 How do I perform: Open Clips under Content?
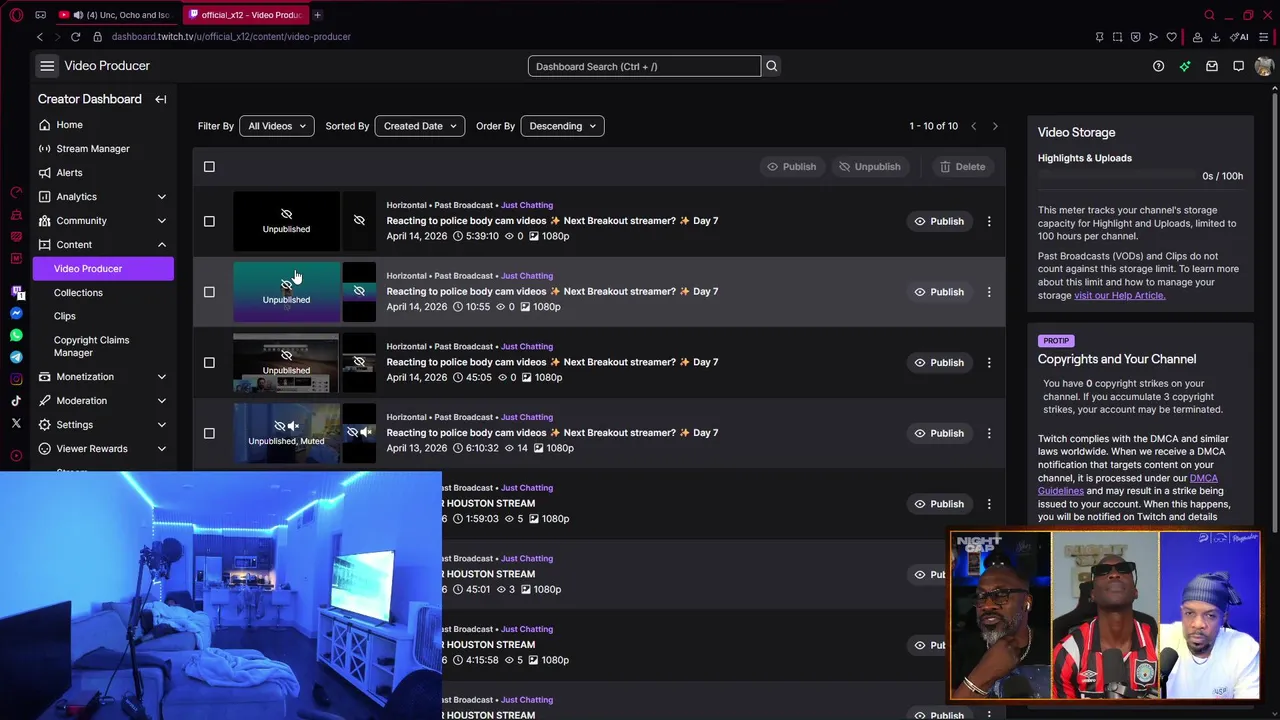(65, 316)
